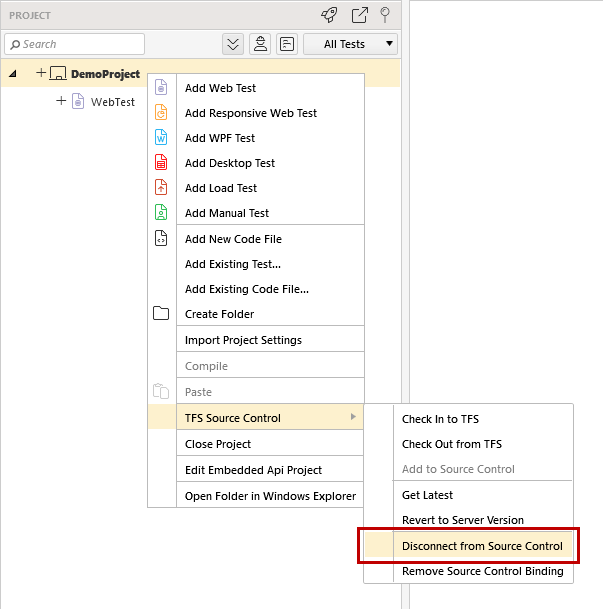Click the Create Folder icon
603x609 pixels.
click(161, 313)
